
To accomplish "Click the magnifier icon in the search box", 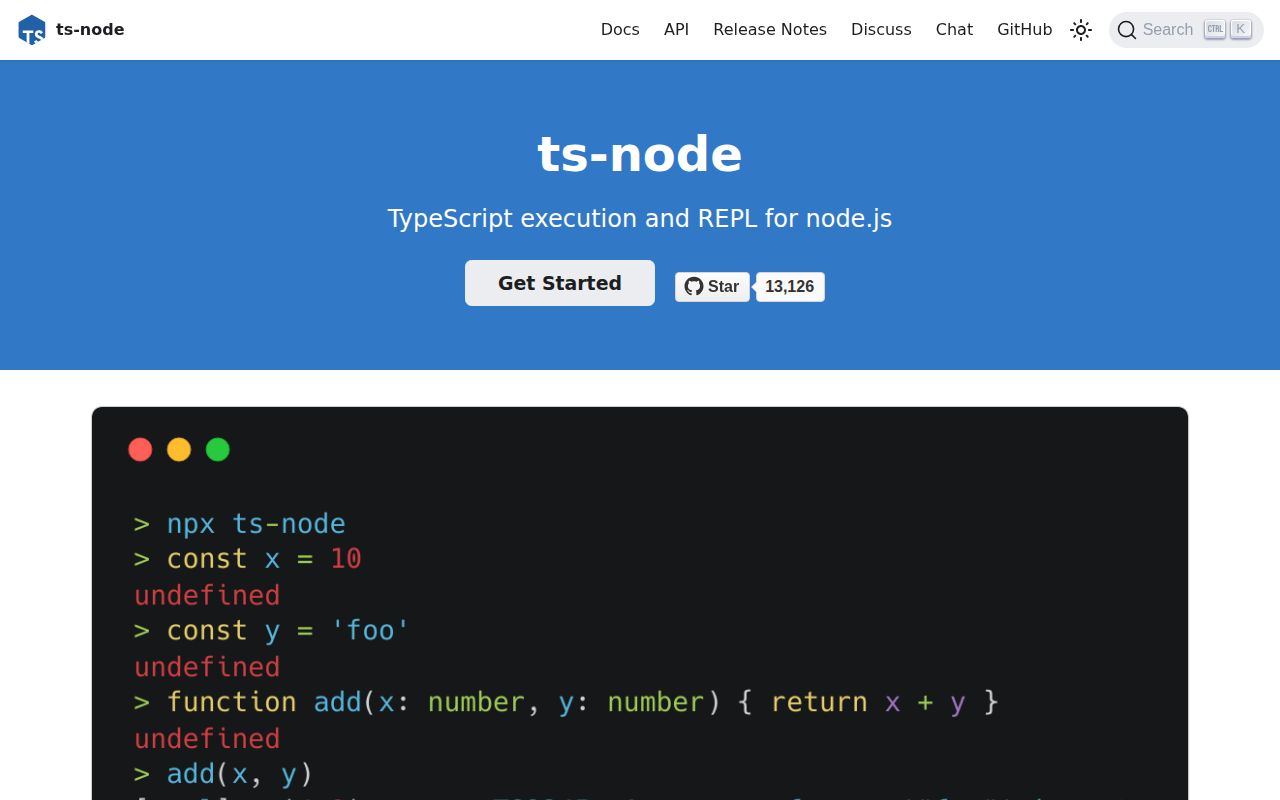I will click(x=1127, y=30).
